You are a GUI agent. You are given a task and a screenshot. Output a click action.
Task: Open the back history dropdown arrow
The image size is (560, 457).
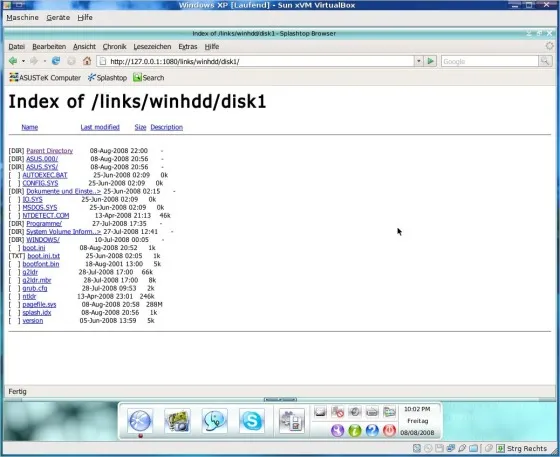23,61
